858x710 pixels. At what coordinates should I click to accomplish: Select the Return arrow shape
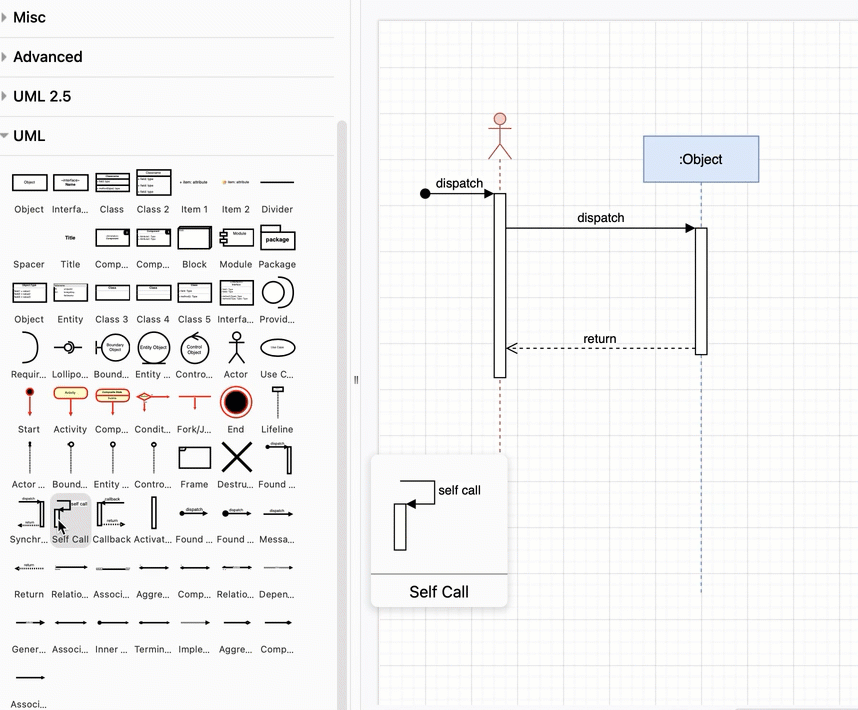29,567
